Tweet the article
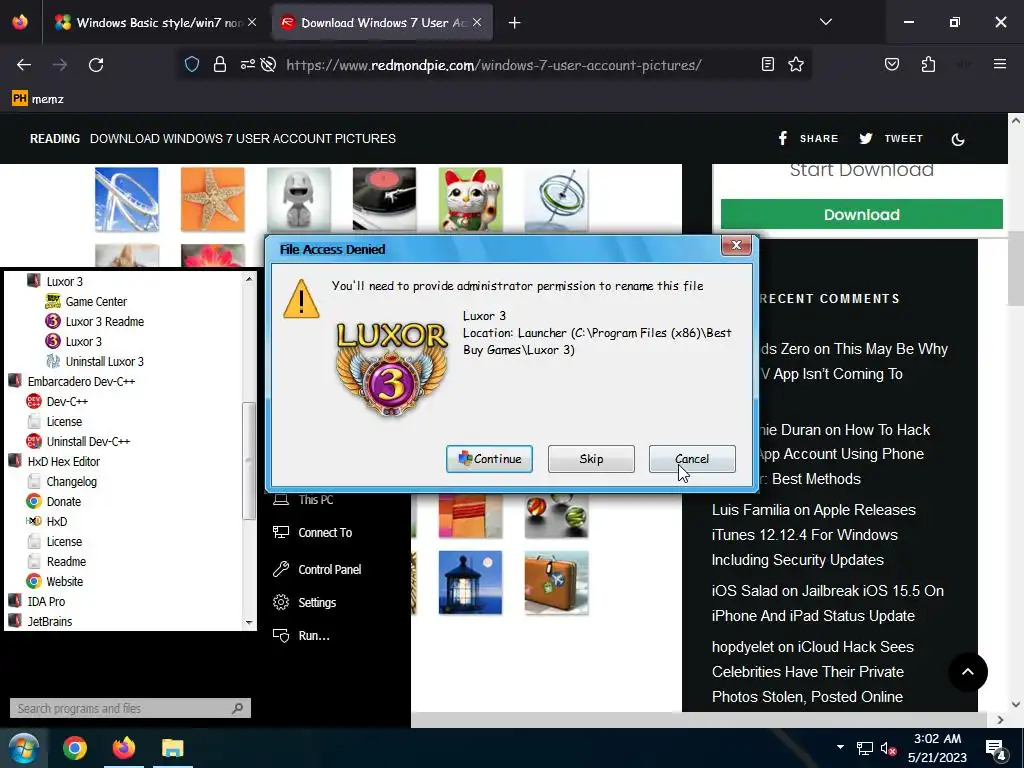 pos(891,138)
